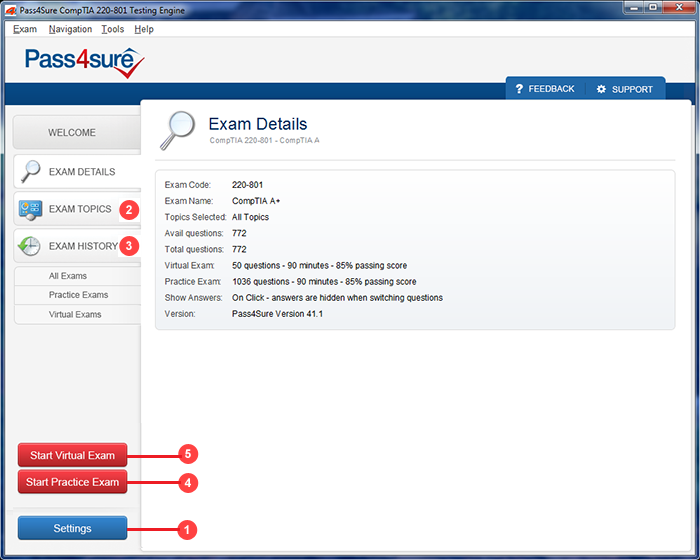Viewport: 700px width, 560px height.
Task: Open the Settings button
Action: click(x=72, y=528)
